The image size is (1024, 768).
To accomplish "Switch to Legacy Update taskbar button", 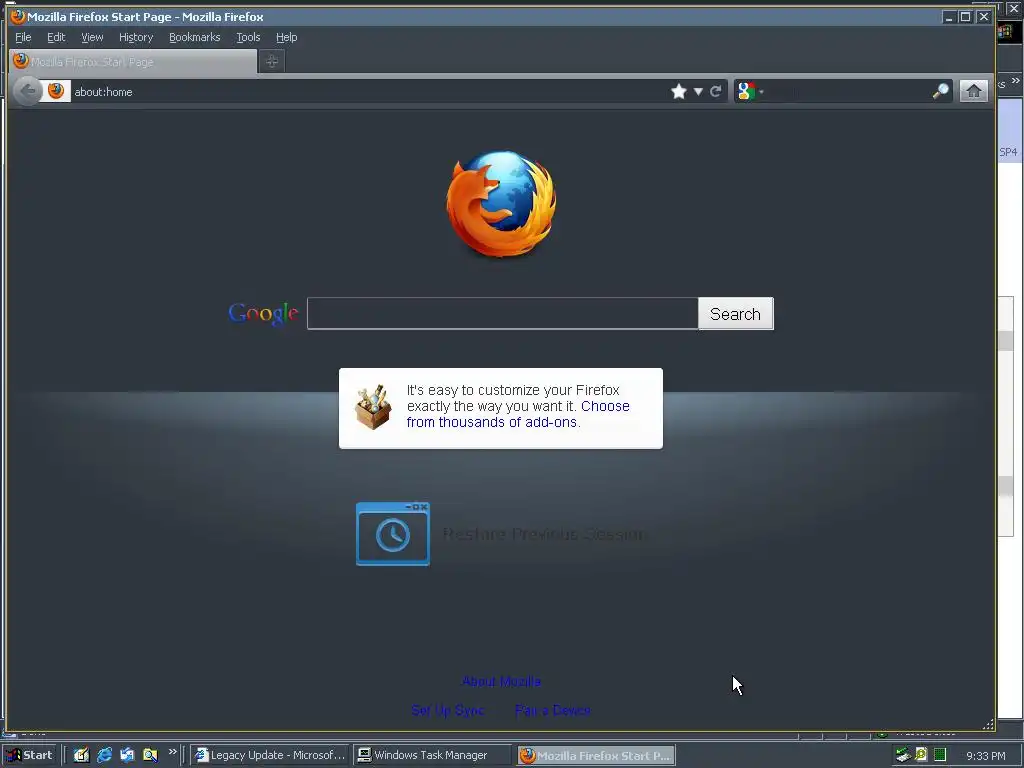I will pos(270,755).
